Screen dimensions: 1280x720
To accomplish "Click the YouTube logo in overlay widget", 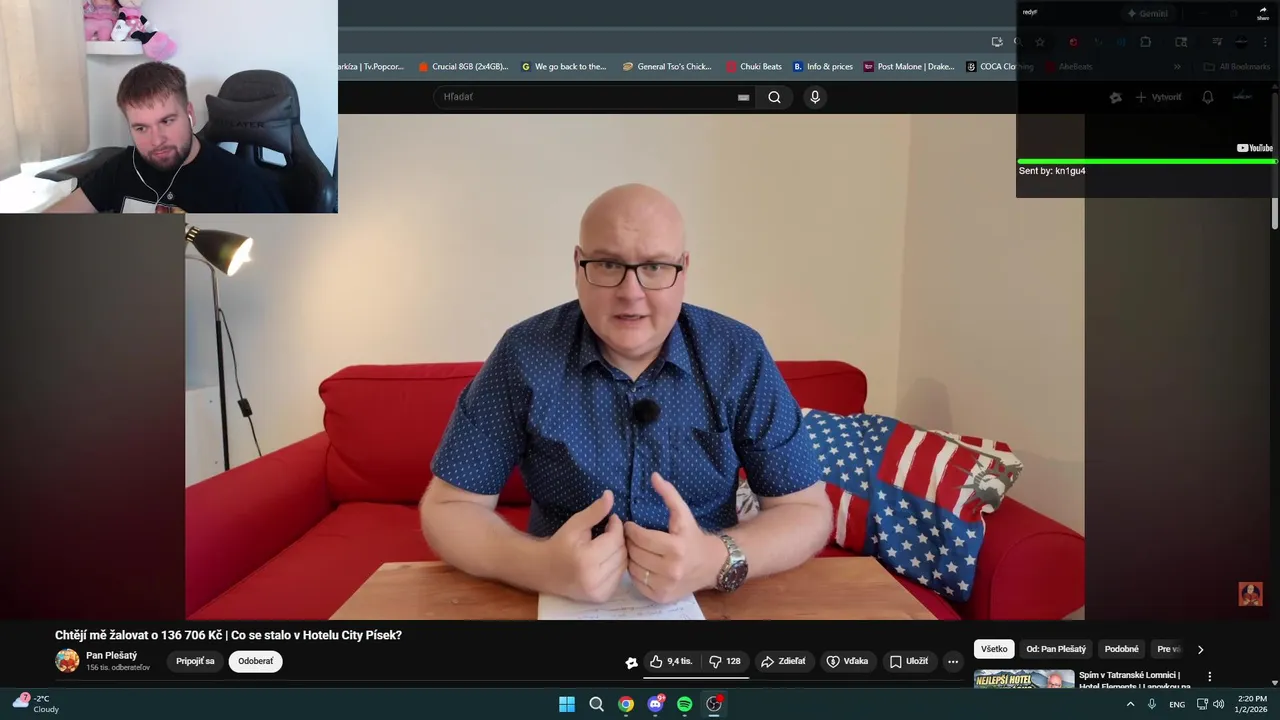I will coord(1254,148).
